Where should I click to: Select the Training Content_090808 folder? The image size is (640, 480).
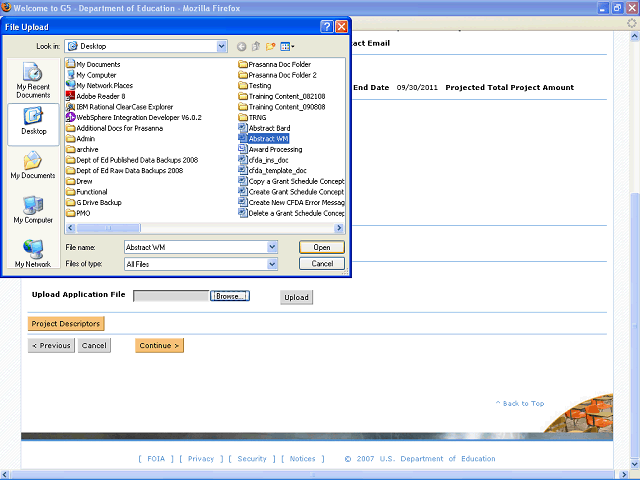click(282, 107)
